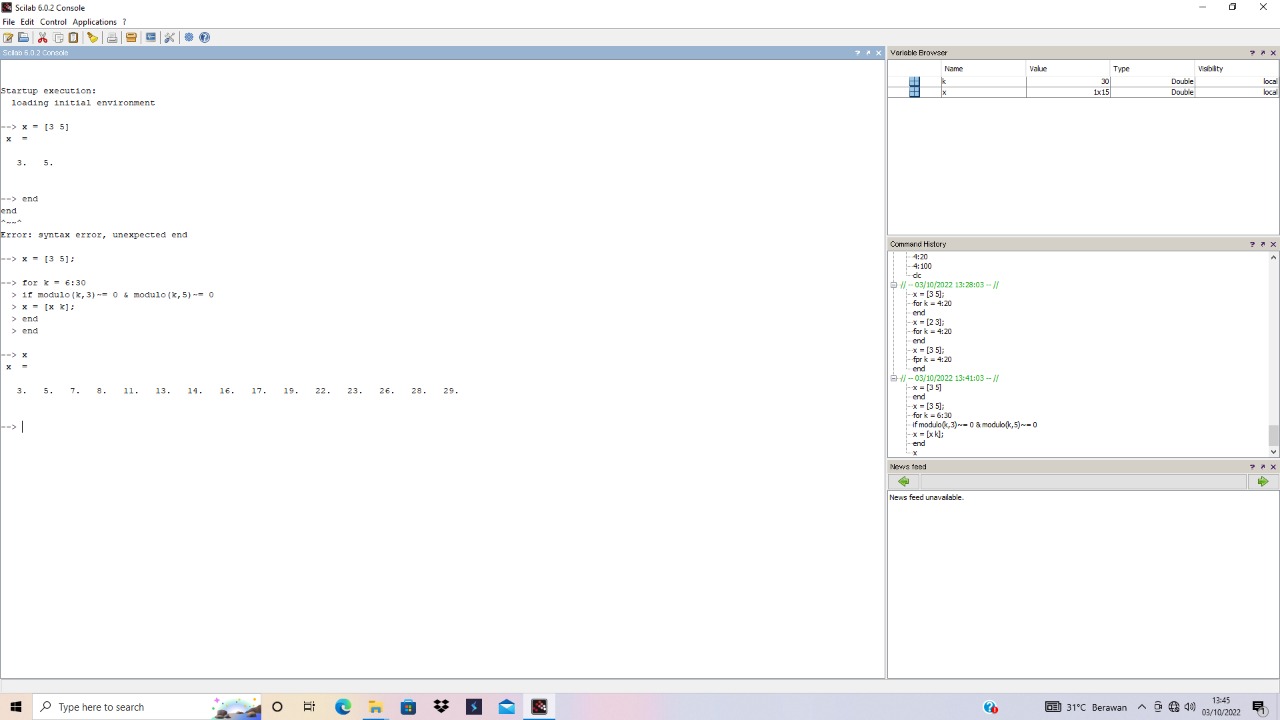Open help browser question mark icon
Image resolution: width=1280 pixels, height=720 pixels.
coord(205,37)
